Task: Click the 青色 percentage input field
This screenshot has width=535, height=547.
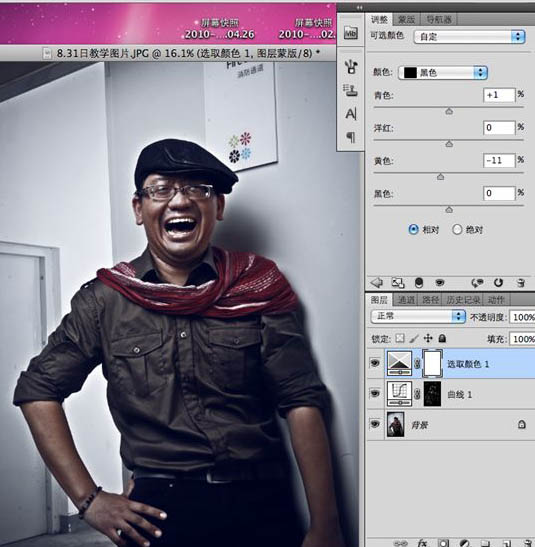Action: 499,95
